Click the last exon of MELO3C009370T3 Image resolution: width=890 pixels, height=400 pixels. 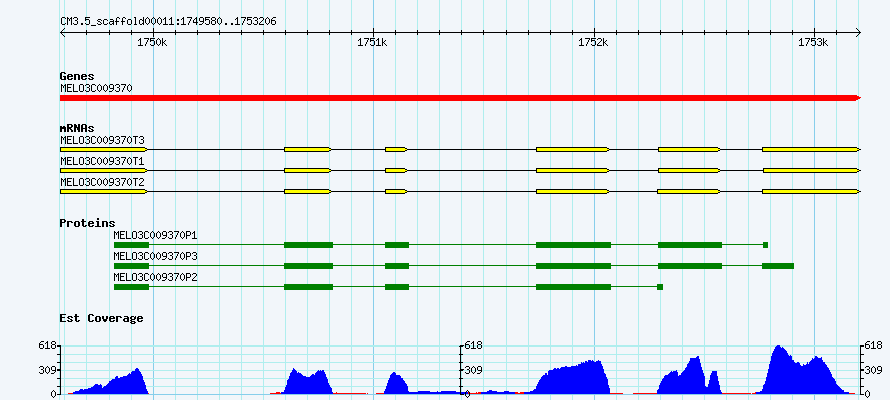(812, 149)
